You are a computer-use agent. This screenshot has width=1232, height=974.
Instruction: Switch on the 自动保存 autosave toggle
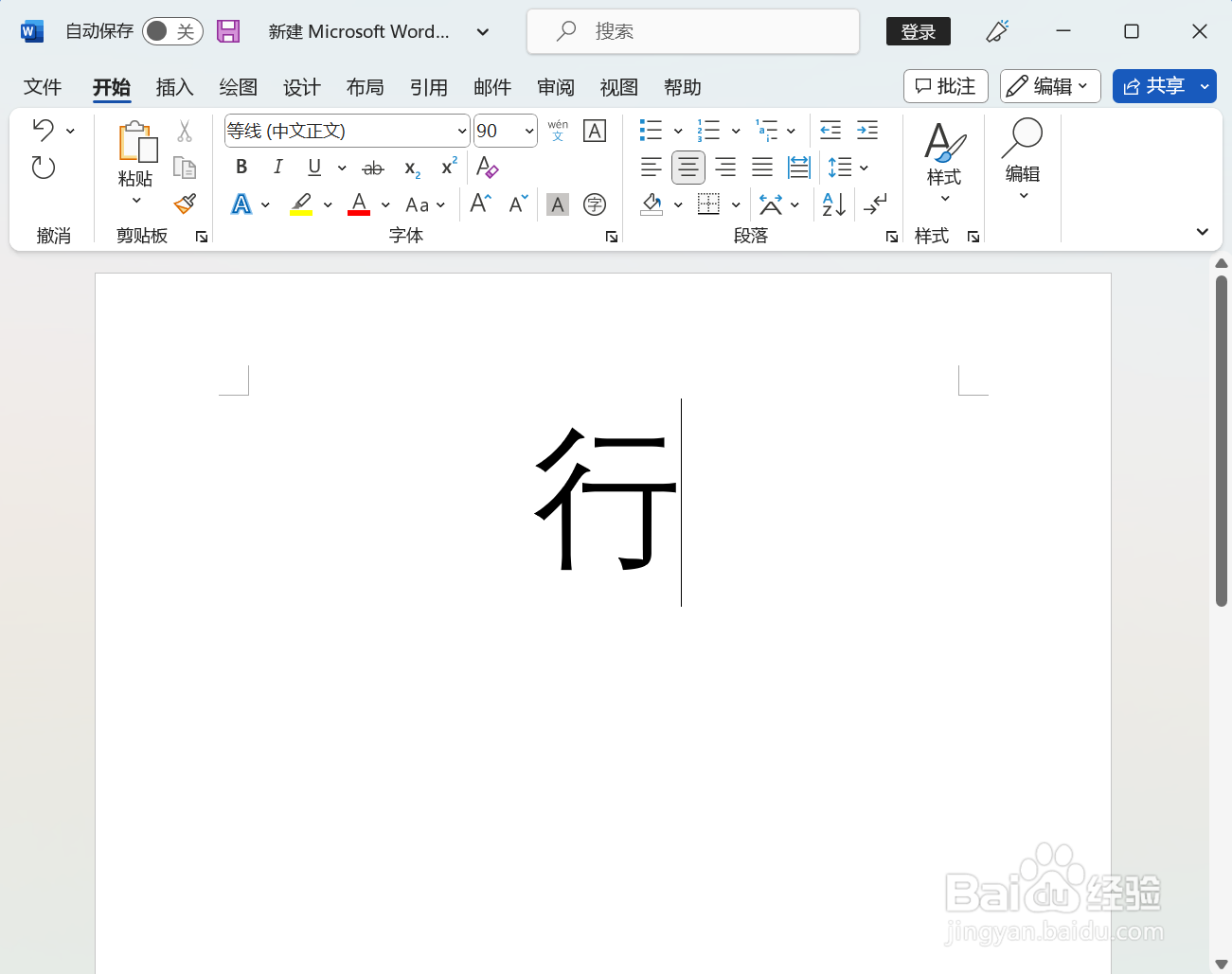(172, 30)
